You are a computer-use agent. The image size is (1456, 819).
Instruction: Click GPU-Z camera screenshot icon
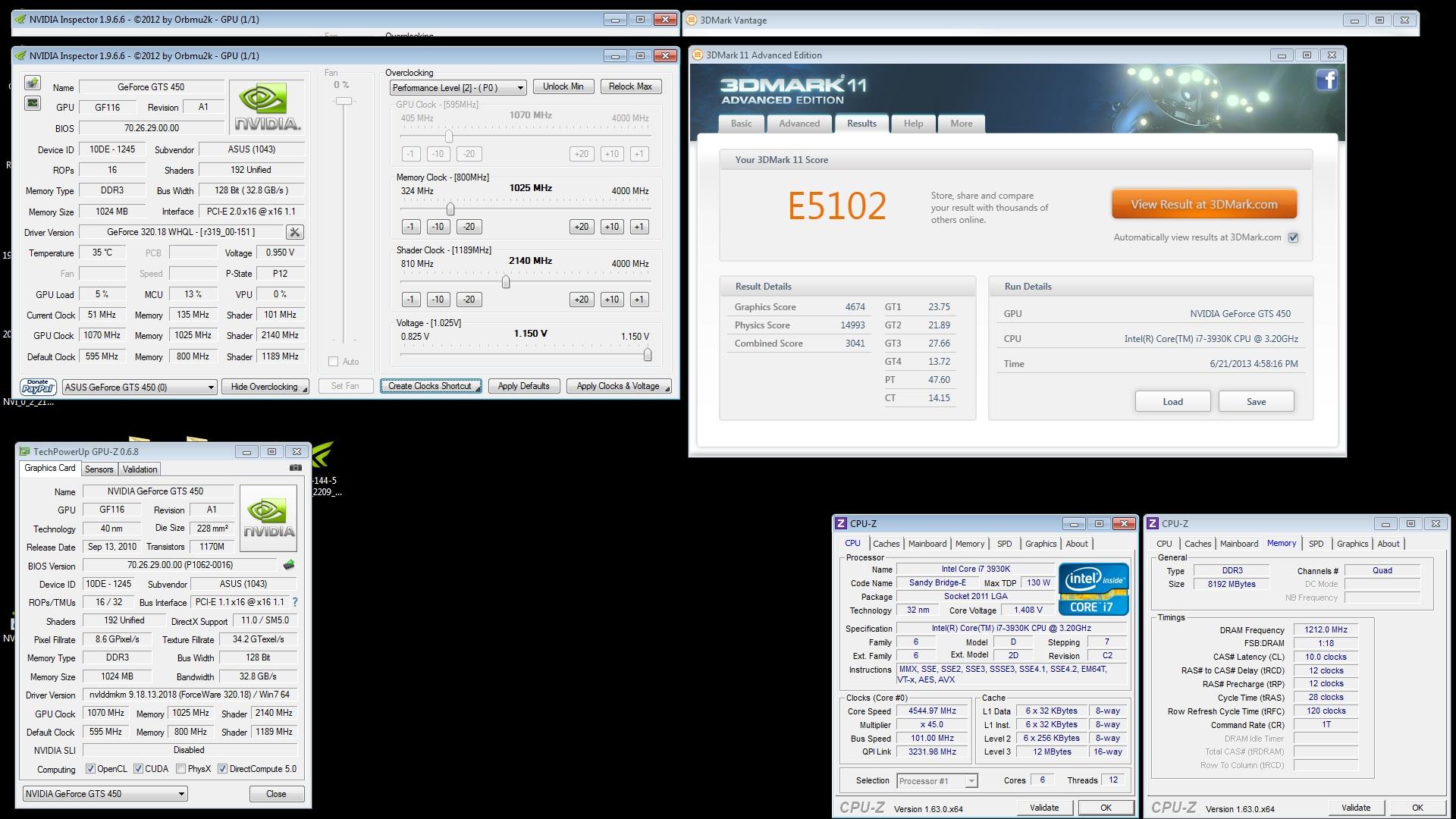click(x=296, y=468)
